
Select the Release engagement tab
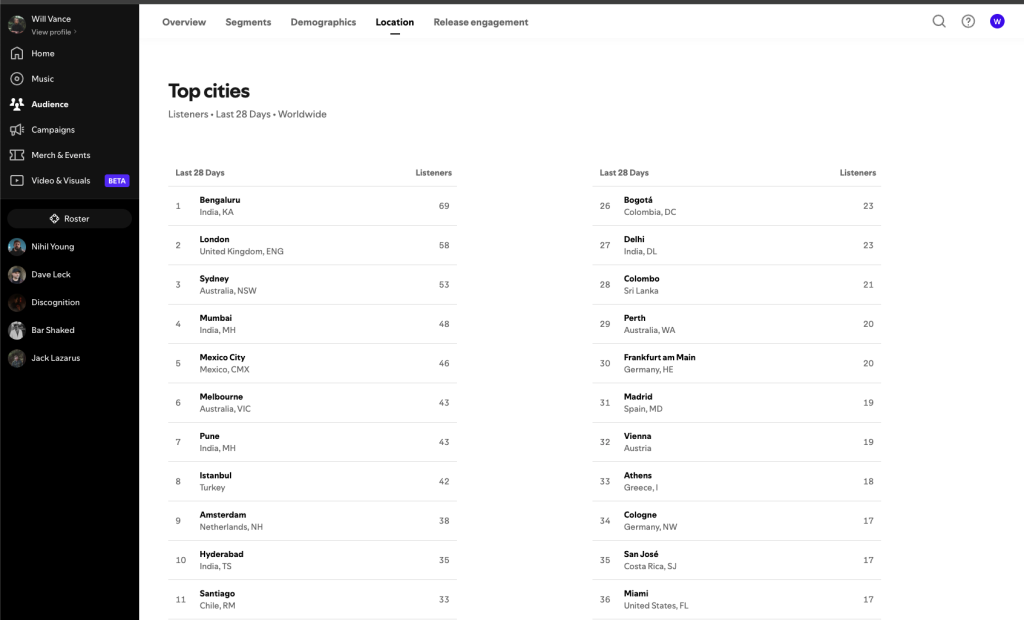(481, 22)
